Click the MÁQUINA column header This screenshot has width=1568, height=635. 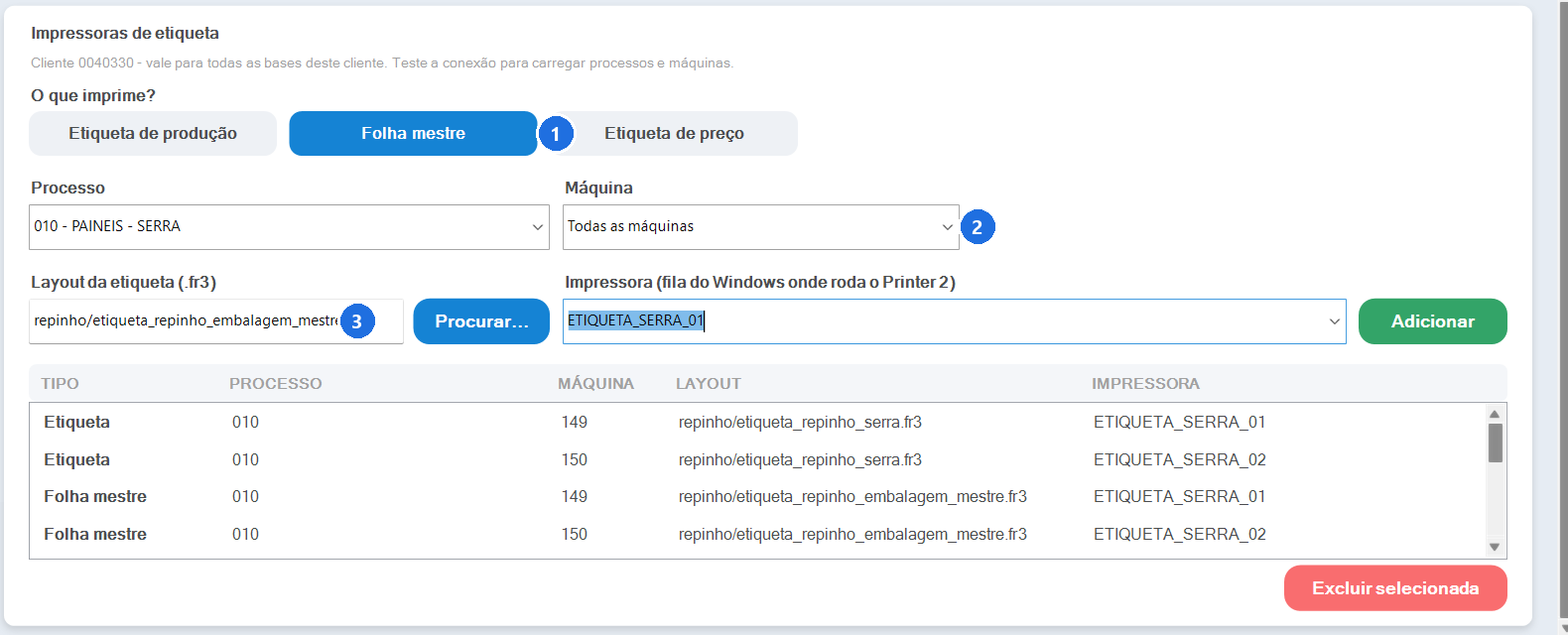tap(595, 384)
